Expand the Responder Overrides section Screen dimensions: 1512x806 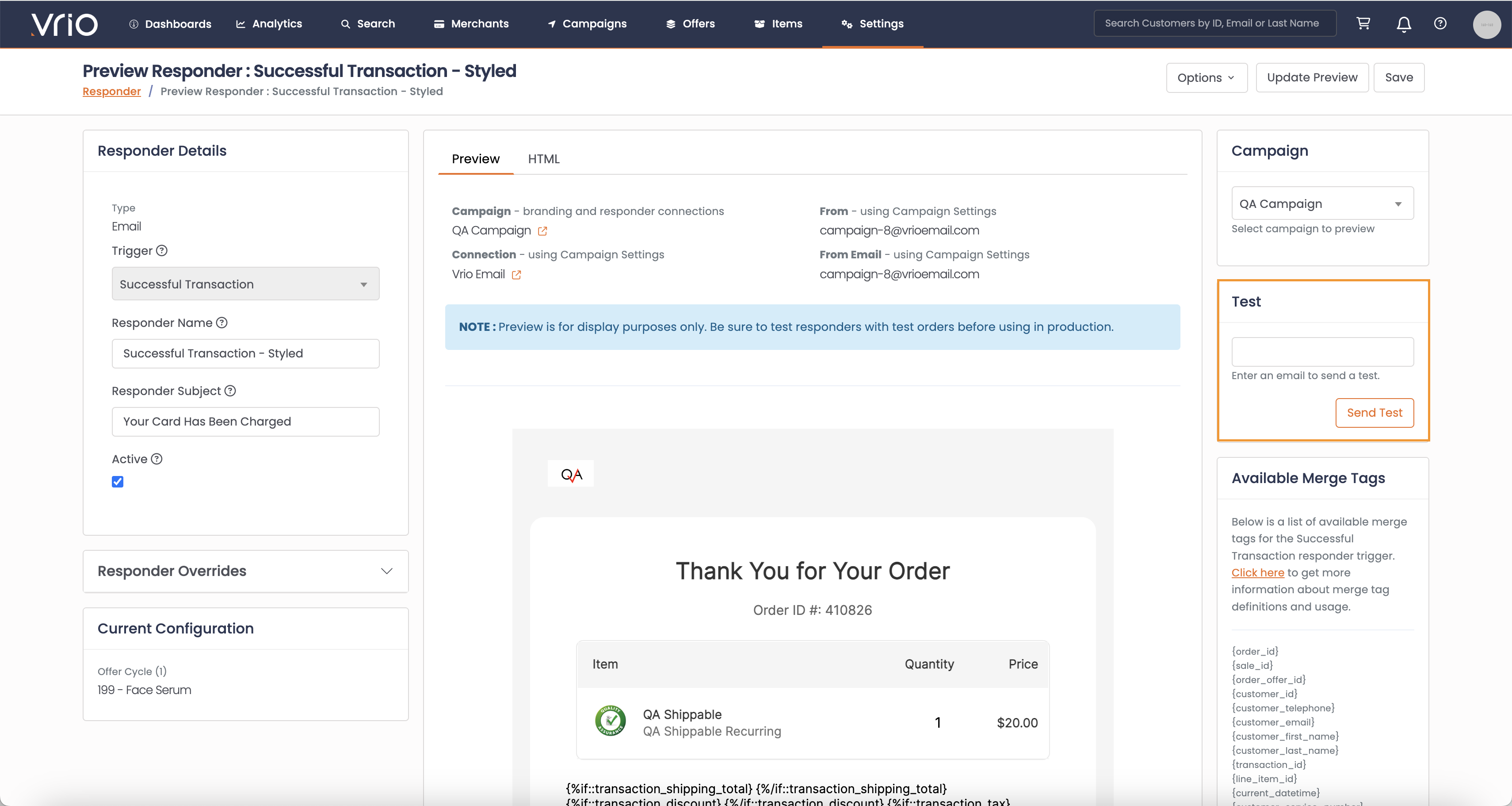point(245,571)
